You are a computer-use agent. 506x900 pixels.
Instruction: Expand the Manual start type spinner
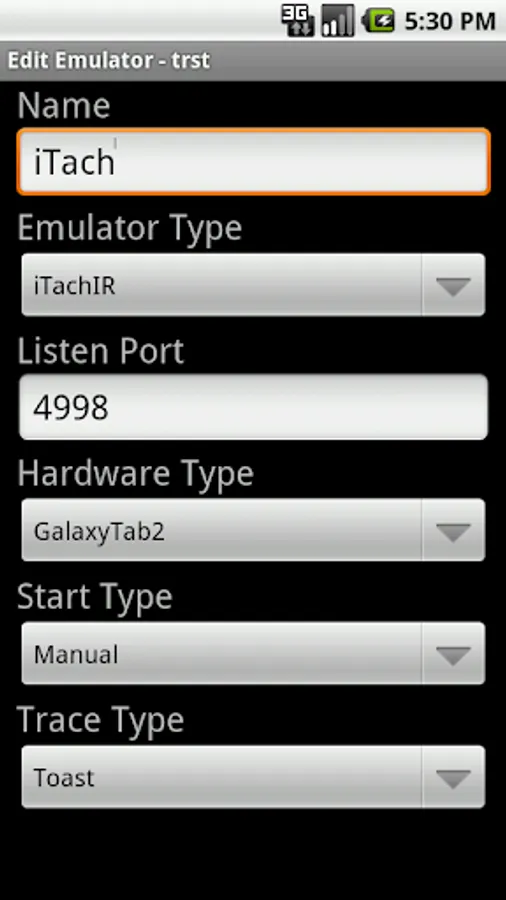click(253, 654)
